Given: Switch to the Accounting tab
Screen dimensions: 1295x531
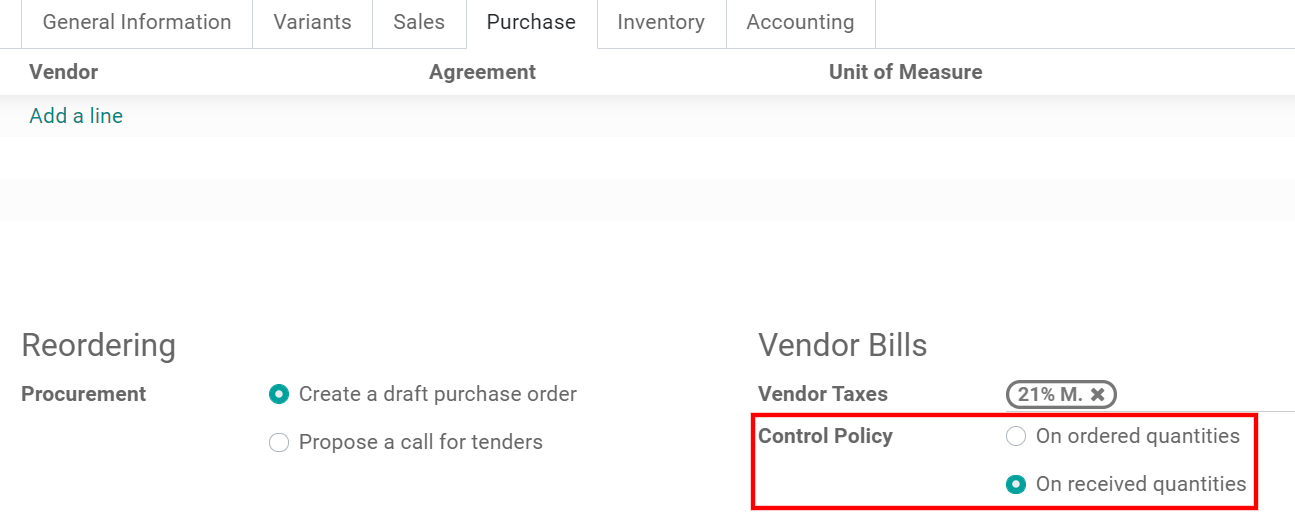Looking at the screenshot, I should [x=800, y=22].
